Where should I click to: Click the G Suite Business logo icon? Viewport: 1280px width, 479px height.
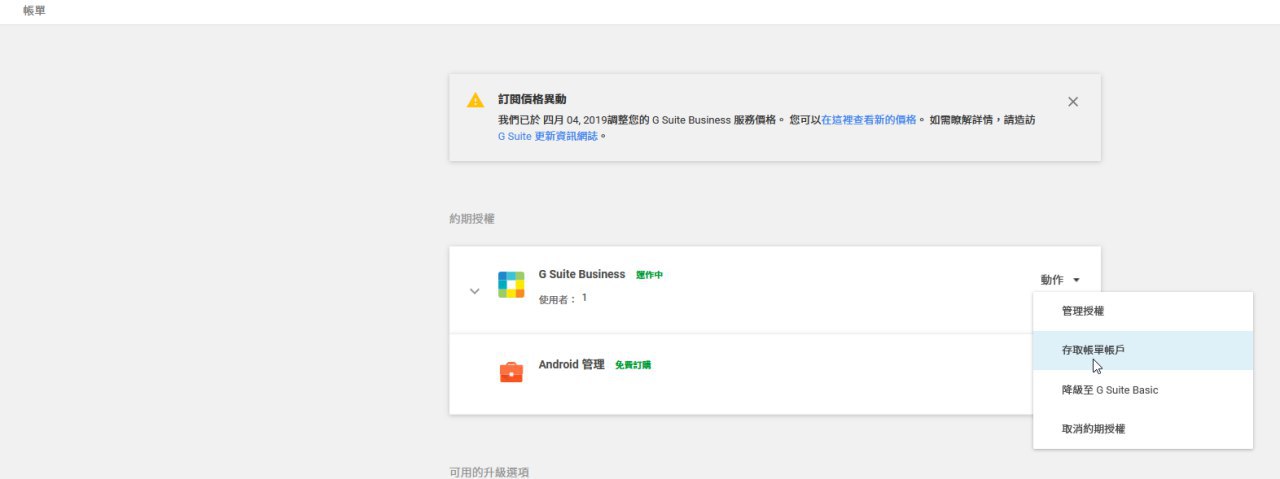click(511, 285)
